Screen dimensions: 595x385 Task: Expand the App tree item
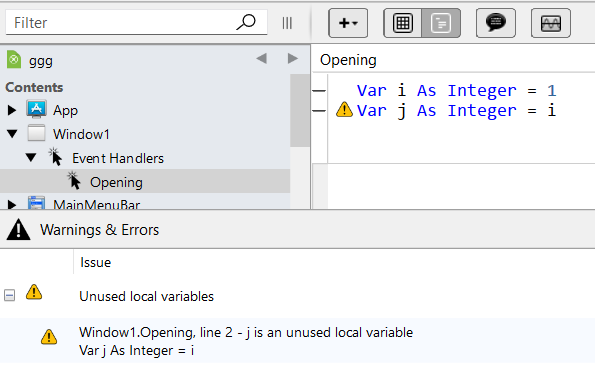click(12, 110)
